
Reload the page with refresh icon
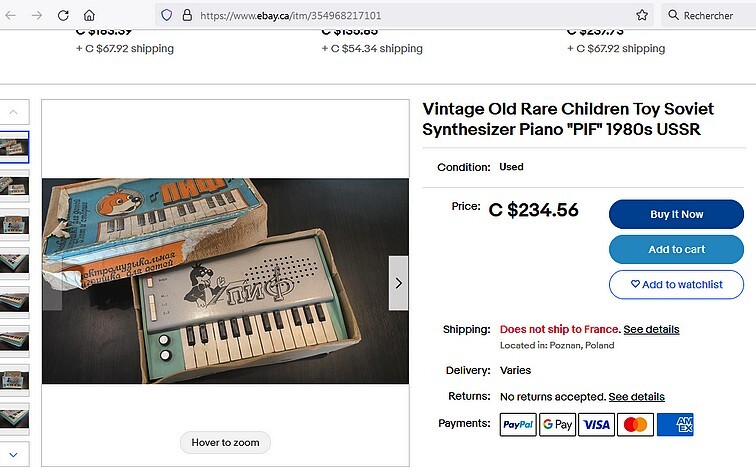coord(63,16)
